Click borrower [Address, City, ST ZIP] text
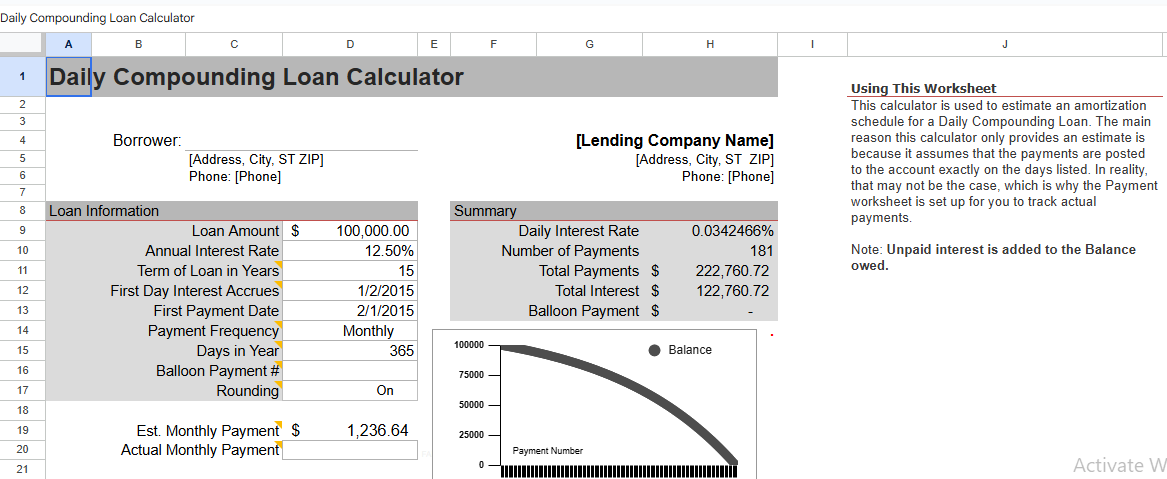Viewport: 1167px width, 479px height. pyautogui.click(x=256, y=159)
